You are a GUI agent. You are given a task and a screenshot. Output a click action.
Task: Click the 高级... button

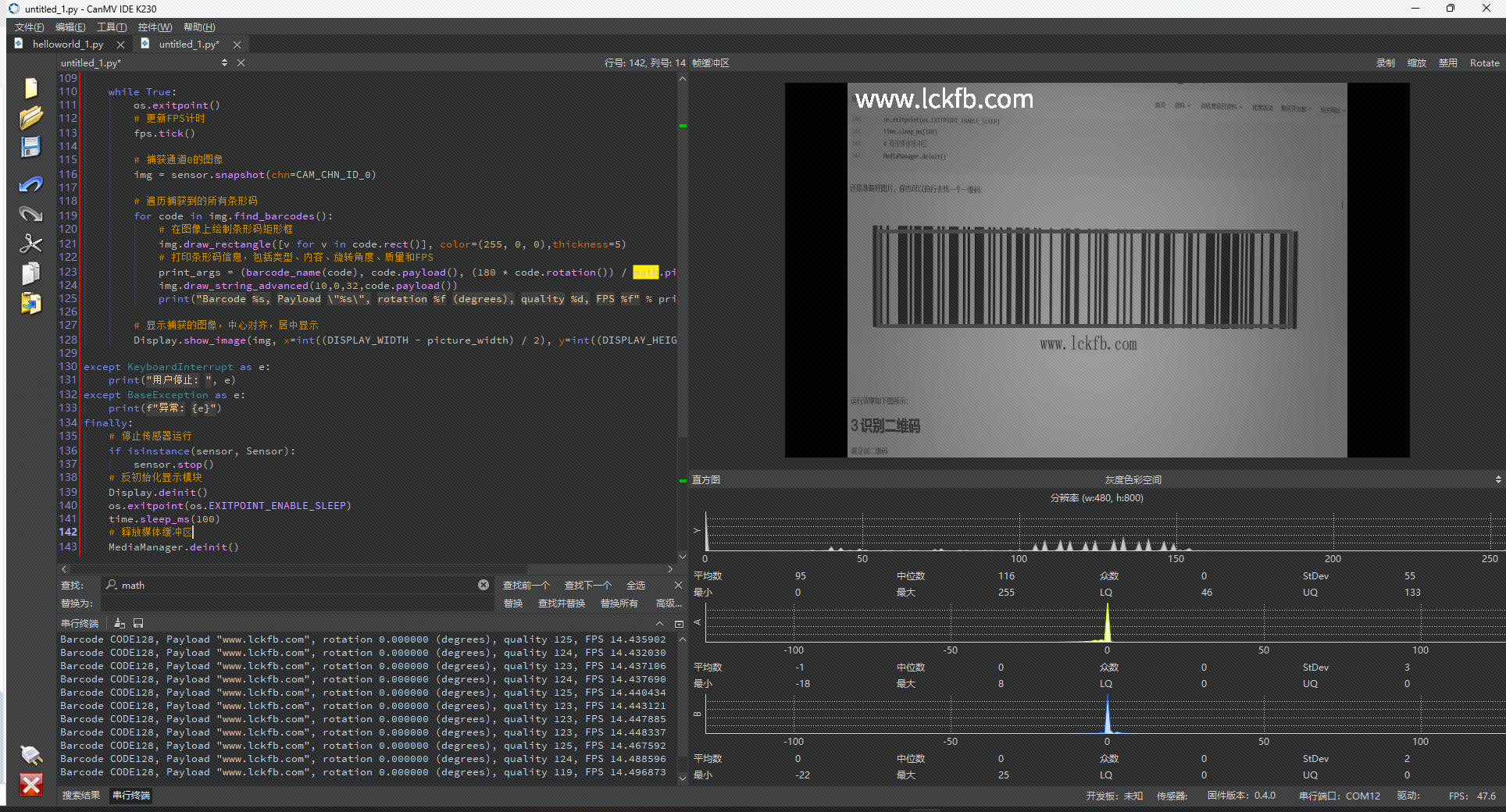669,603
